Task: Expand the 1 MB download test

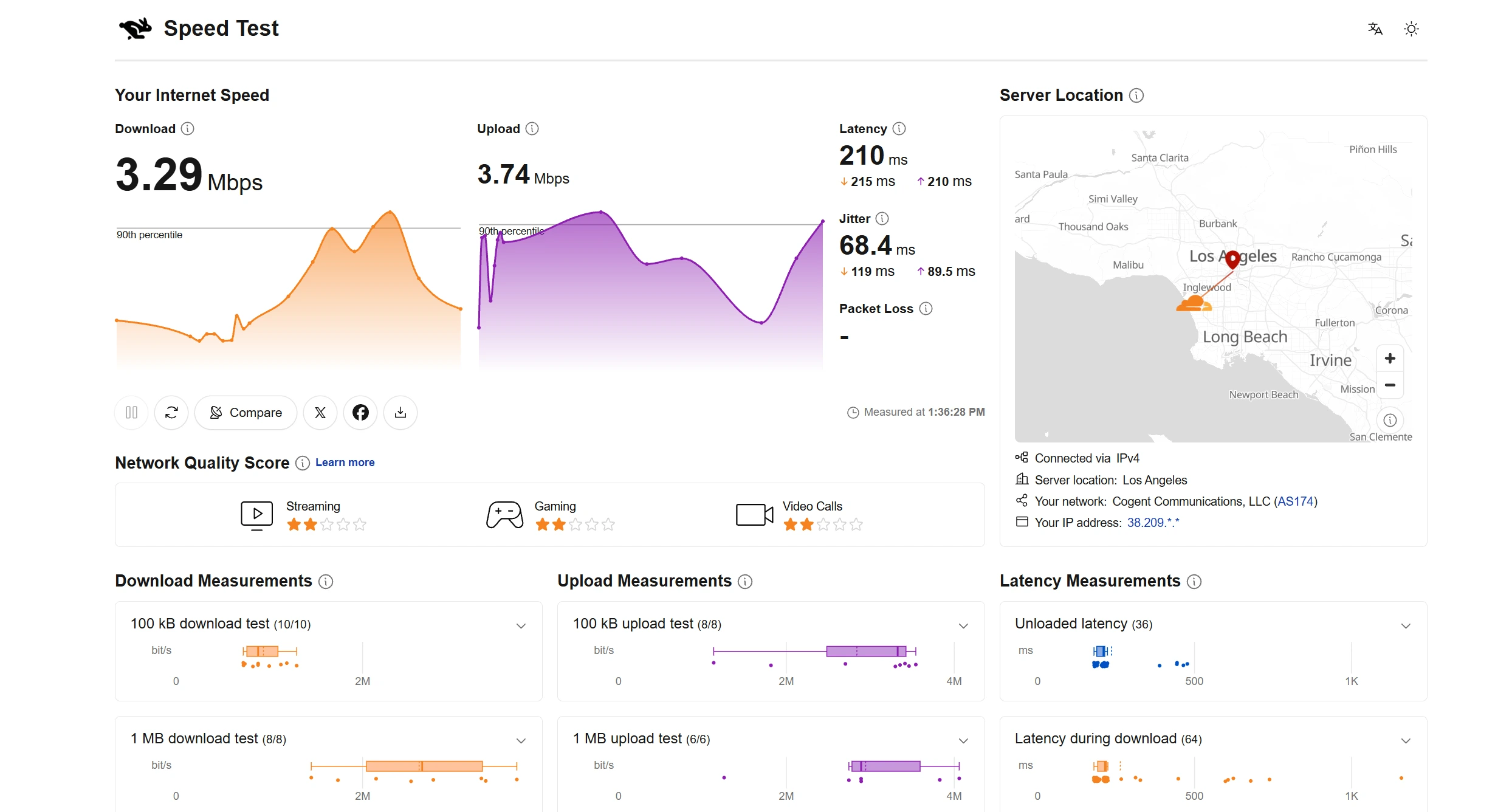Action: (x=521, y=740)
